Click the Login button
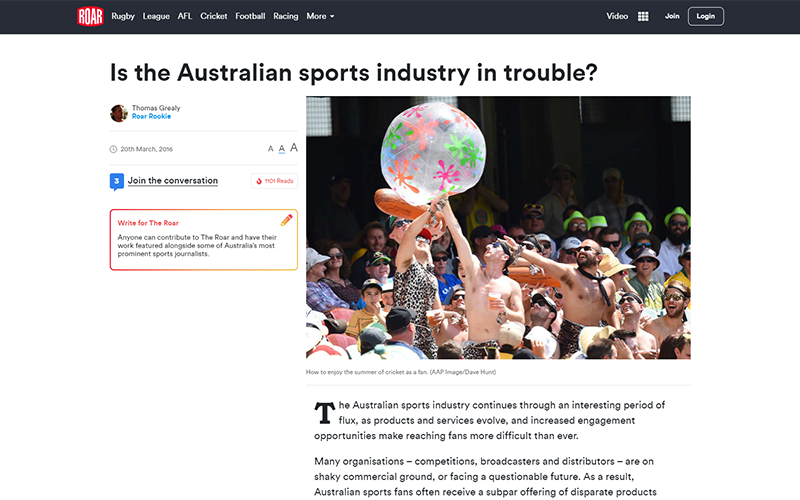800x500 pixels. (706, 16)
